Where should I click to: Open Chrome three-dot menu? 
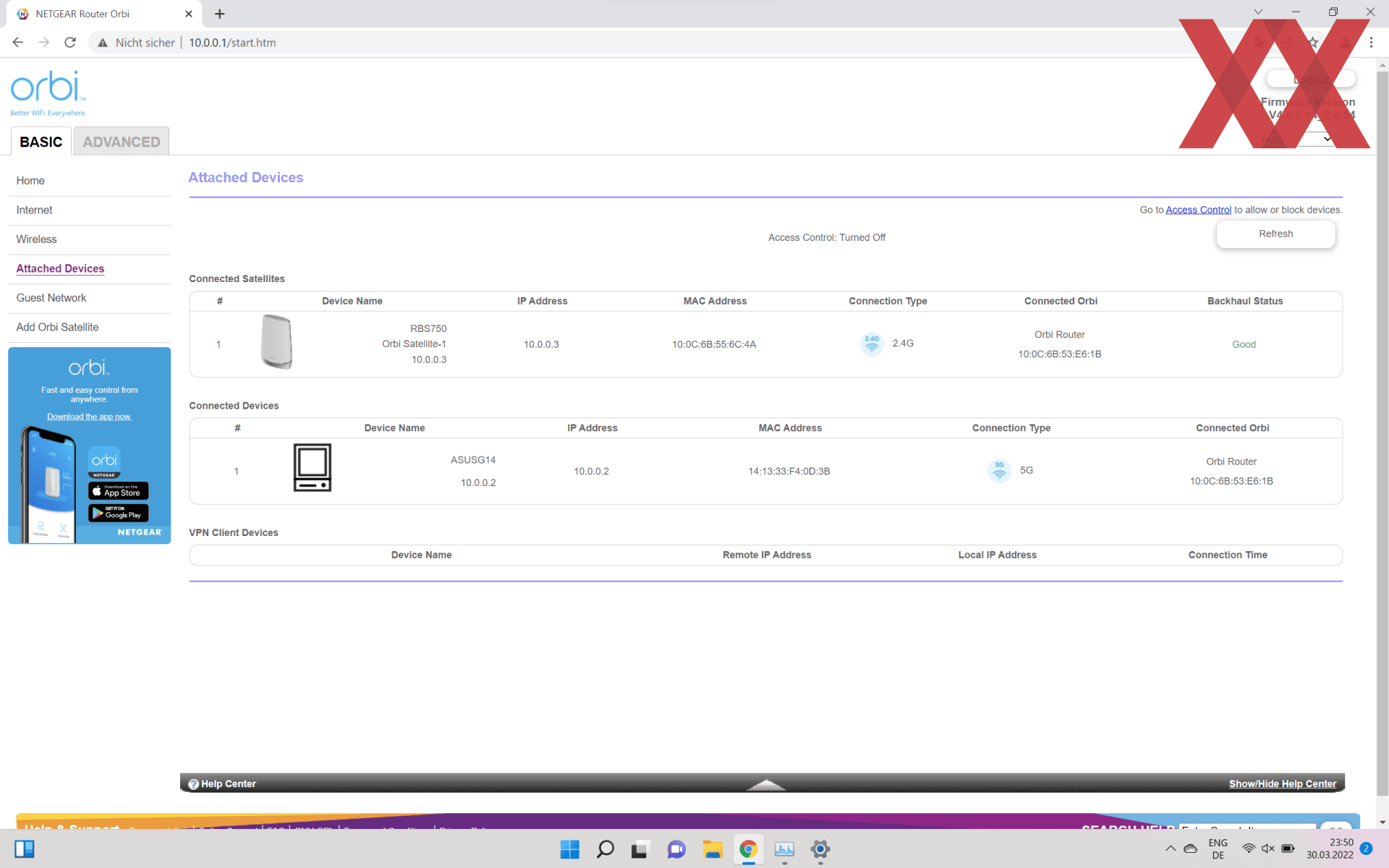coord(1371,43)
